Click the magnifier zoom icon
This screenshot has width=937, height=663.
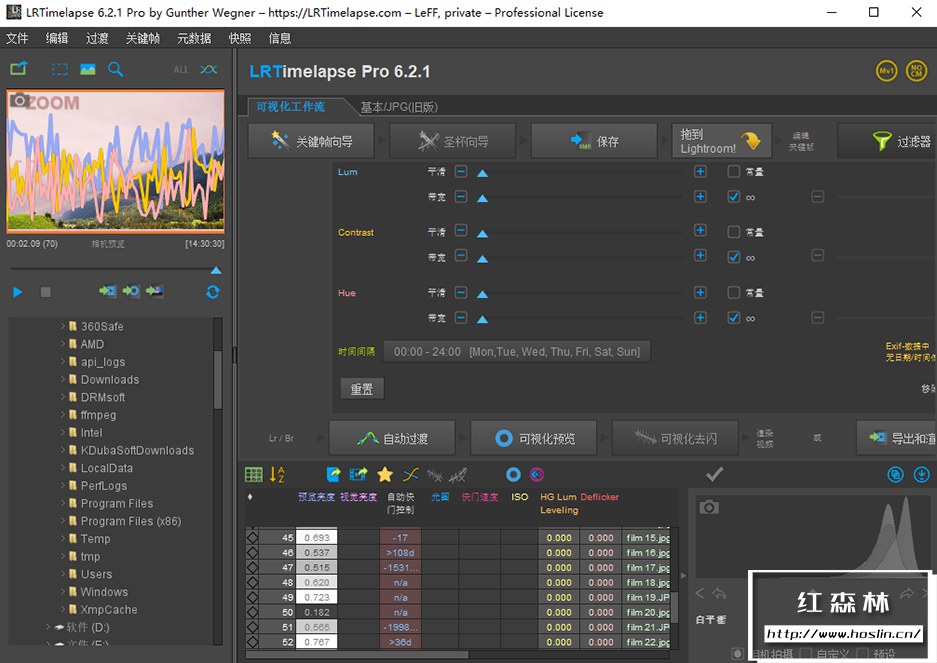click(115, 69)
